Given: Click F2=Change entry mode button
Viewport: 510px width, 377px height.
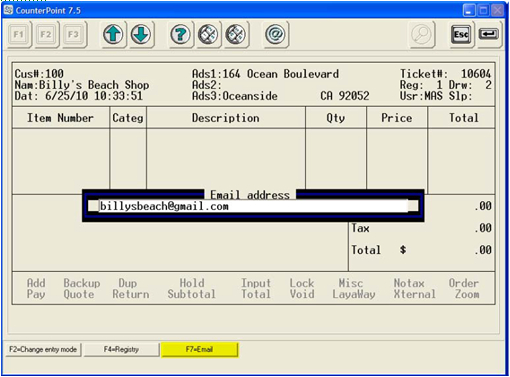Looking at the screenshot, I should [43, 350].
